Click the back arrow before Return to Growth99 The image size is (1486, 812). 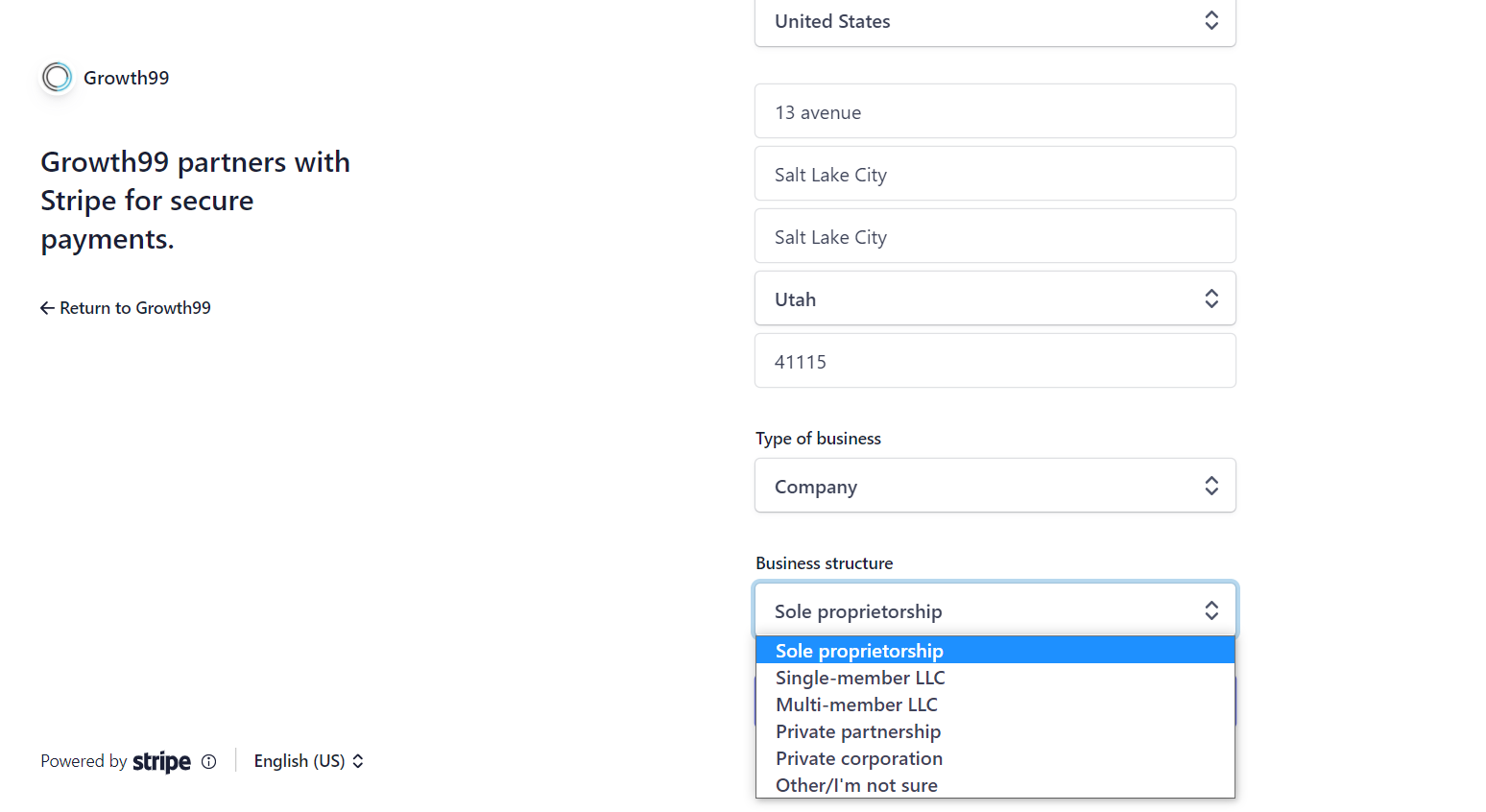47,308
